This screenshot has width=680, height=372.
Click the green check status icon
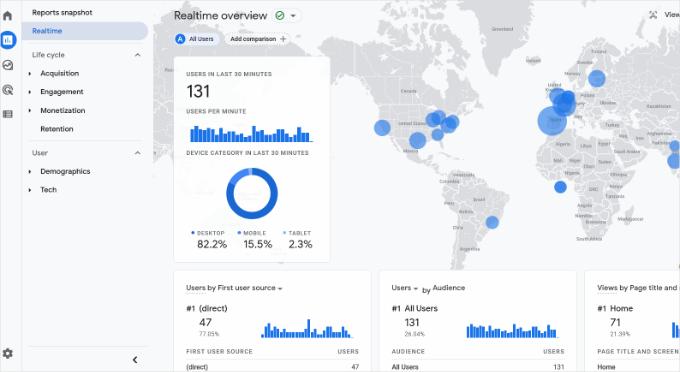coord(280,16)
